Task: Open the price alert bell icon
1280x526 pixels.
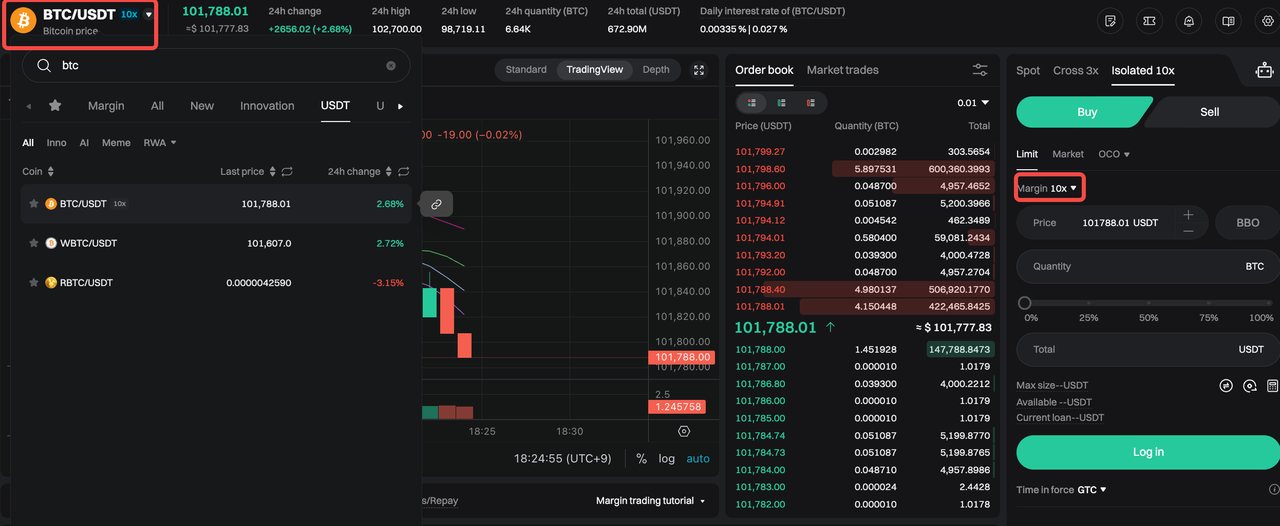Action: (1190, 20)
